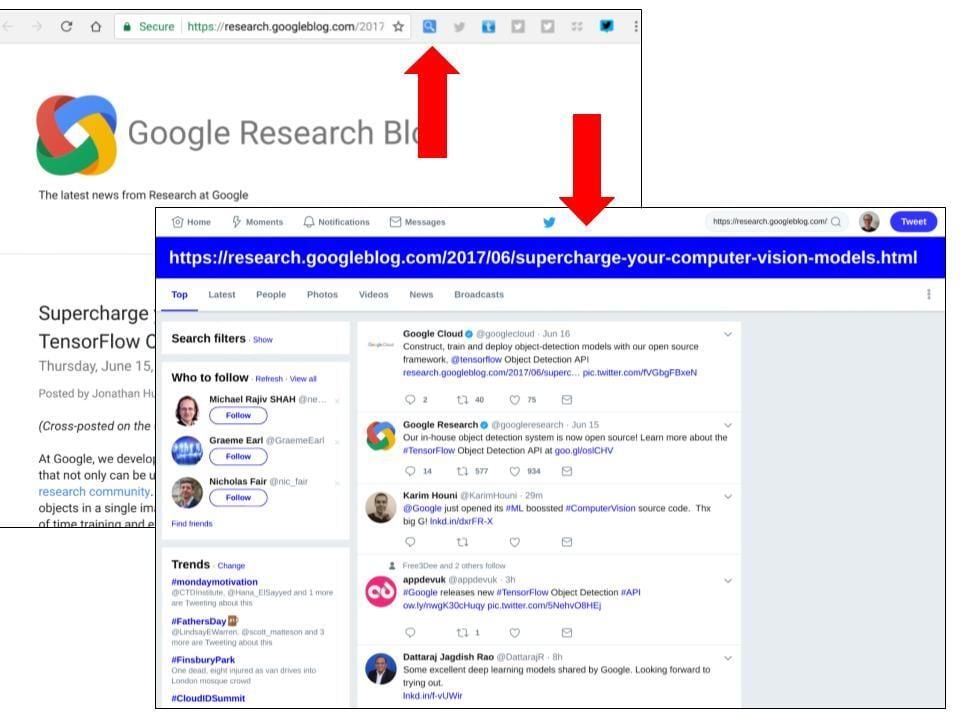The image size is (960, 720).
Task: Retweet the Google Research tweet
Action: point(462,471)
